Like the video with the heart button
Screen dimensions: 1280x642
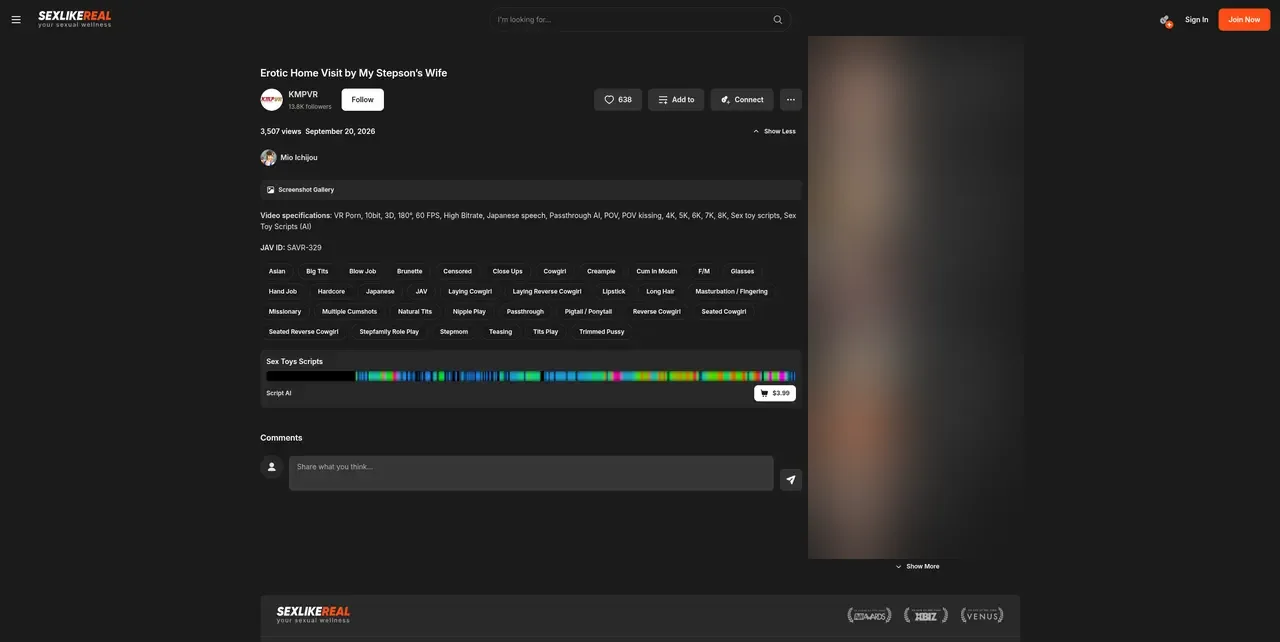pyautogui.click(x=618, y=100)
